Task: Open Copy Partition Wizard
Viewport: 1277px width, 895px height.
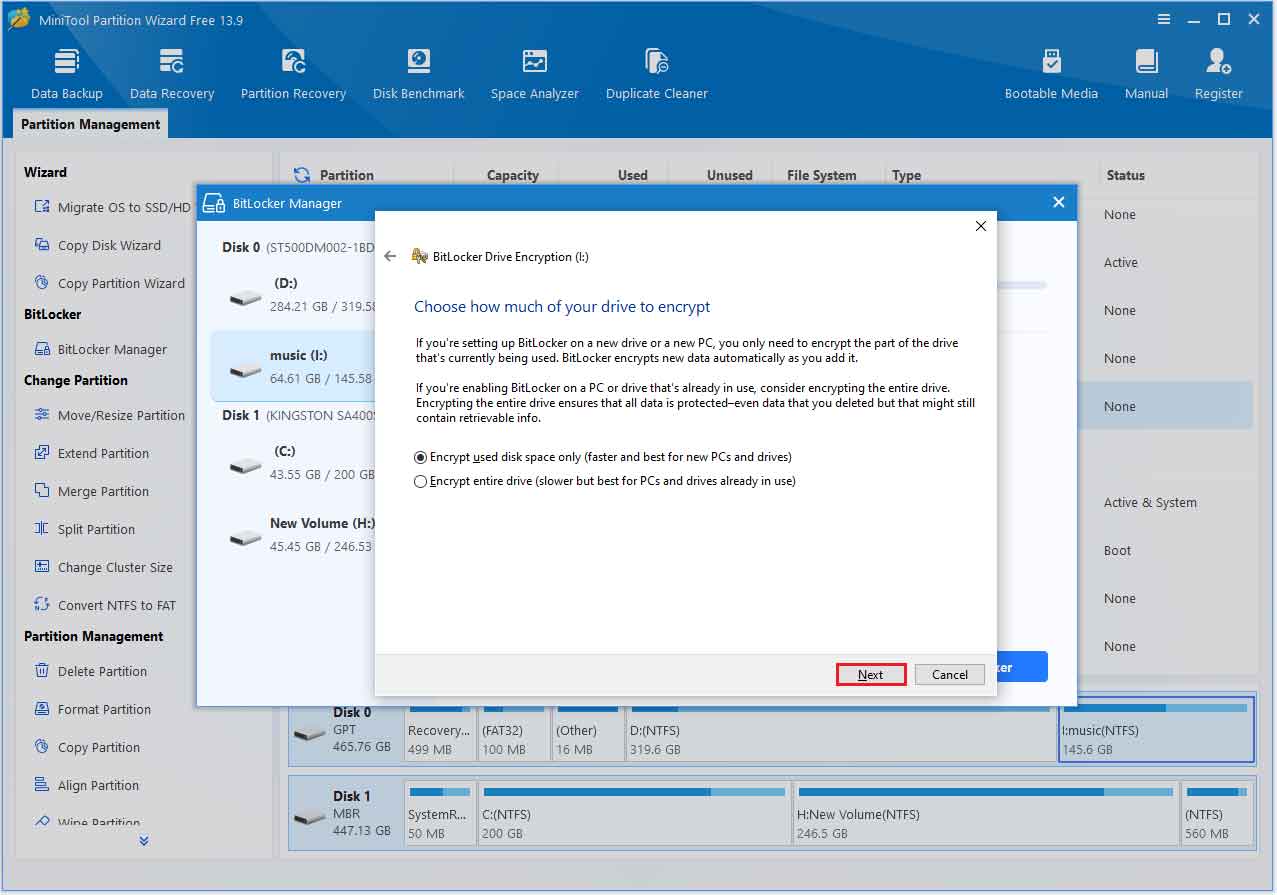Action: click(109, 283)
